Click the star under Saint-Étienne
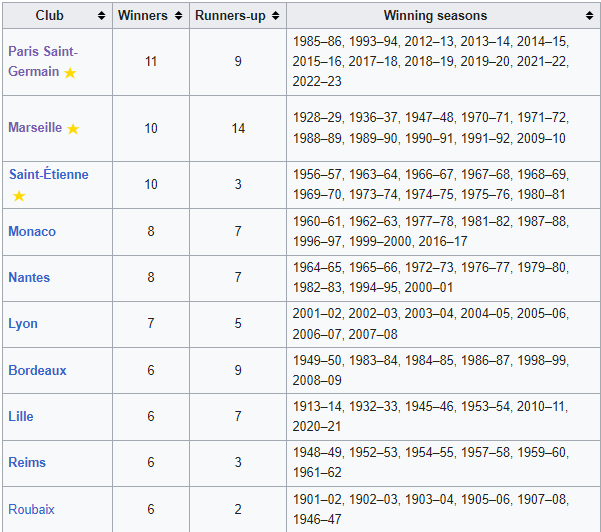601x532 pixels. click(19, 196)
